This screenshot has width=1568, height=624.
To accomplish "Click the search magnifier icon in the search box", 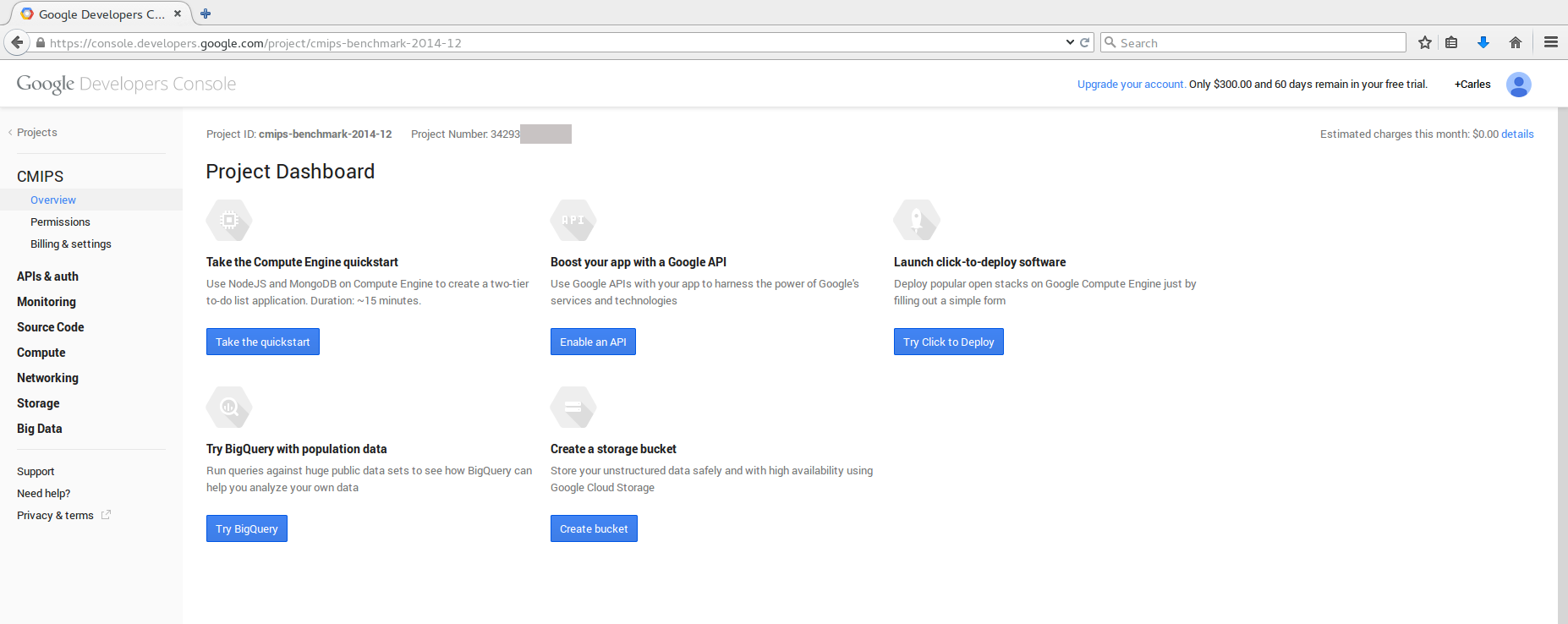I will point(1110,42).
